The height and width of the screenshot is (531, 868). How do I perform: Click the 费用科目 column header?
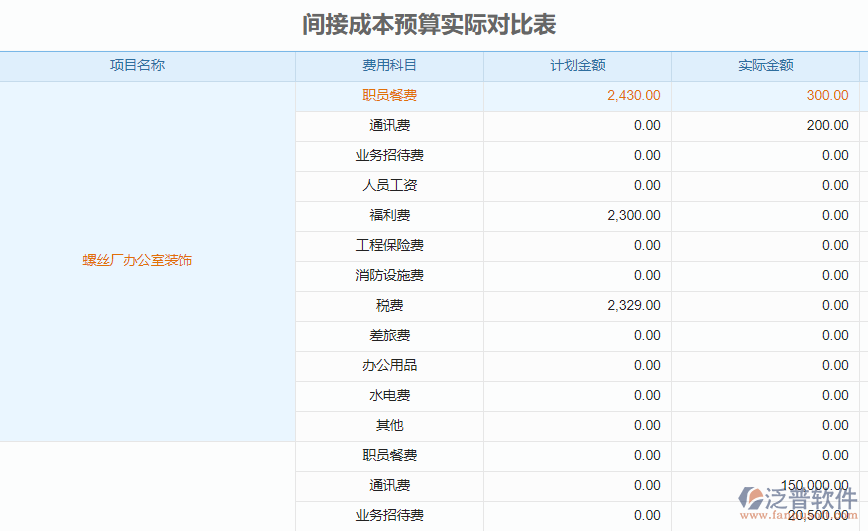coord(389,66)
